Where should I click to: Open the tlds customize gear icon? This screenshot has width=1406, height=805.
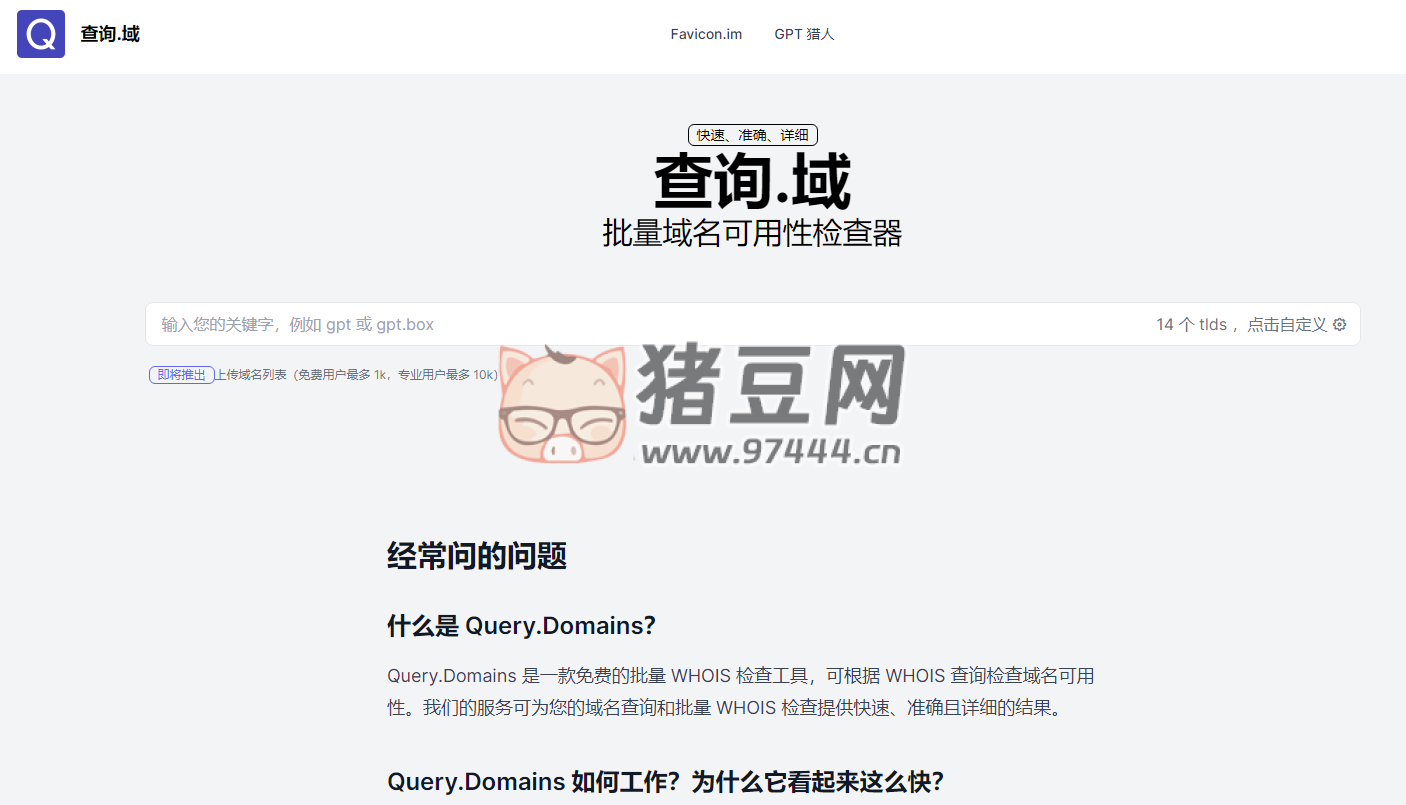point(1340,325)
